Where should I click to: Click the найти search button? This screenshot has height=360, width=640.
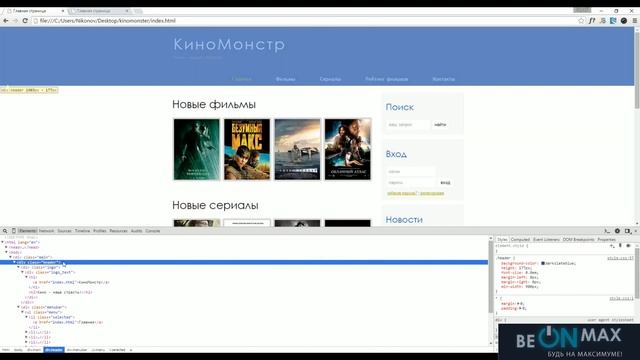tap(440, 124)
